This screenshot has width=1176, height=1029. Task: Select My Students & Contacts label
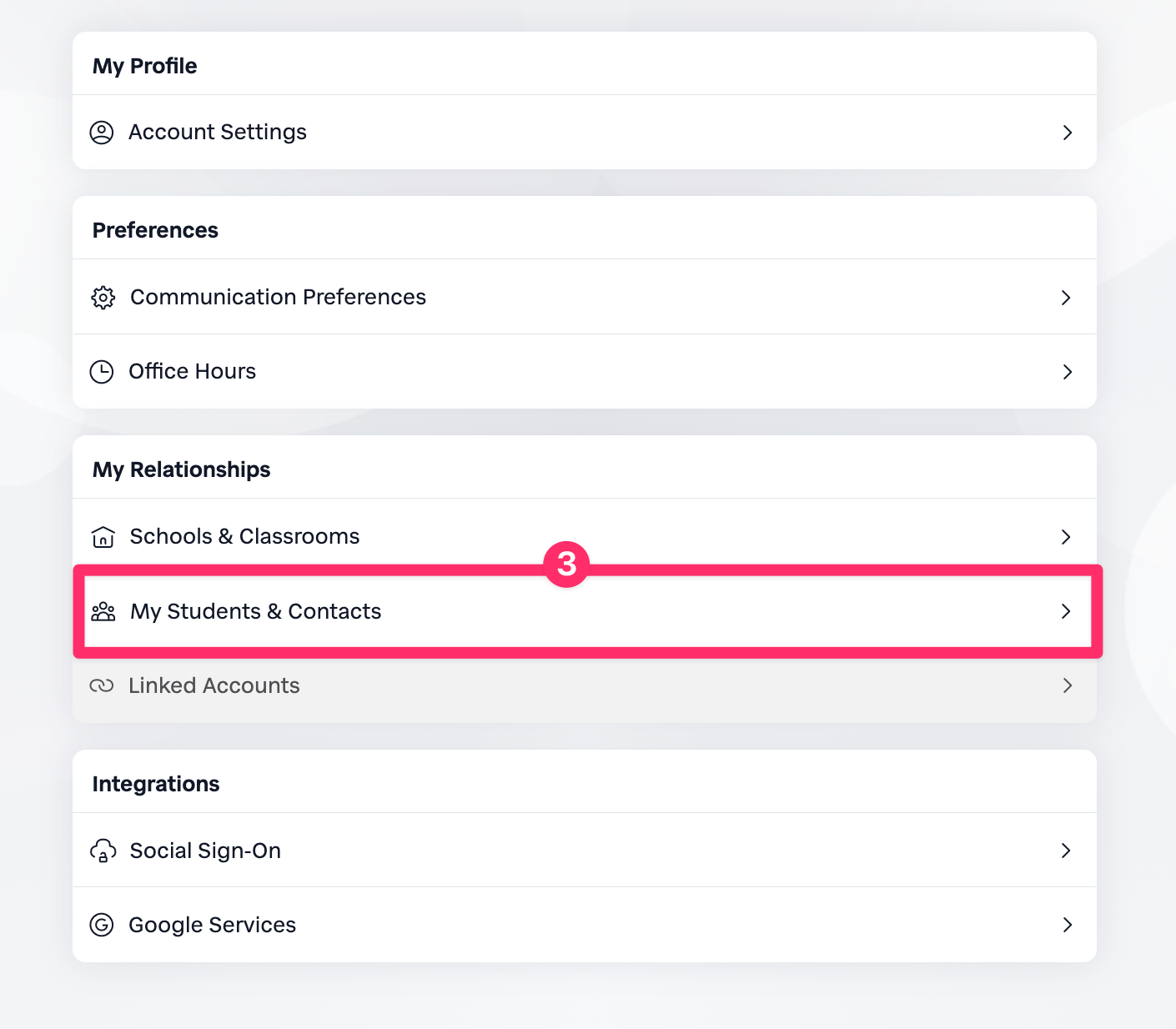click(255, 612)
